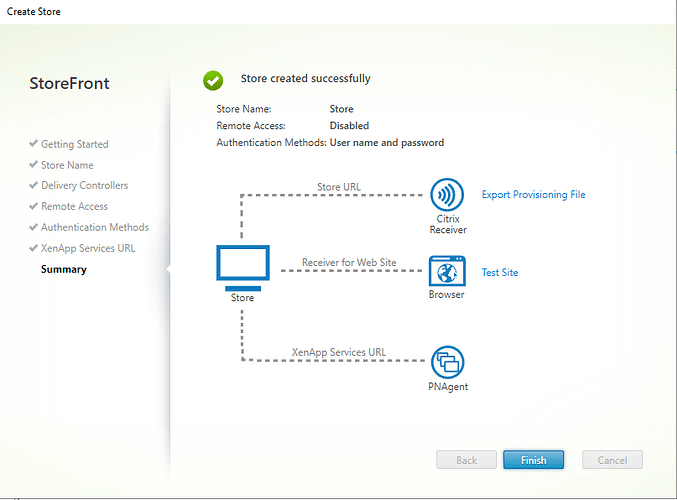
Task: Select the Remote Access wizard step
Action: pyautogui.click(x=74, y=207)
